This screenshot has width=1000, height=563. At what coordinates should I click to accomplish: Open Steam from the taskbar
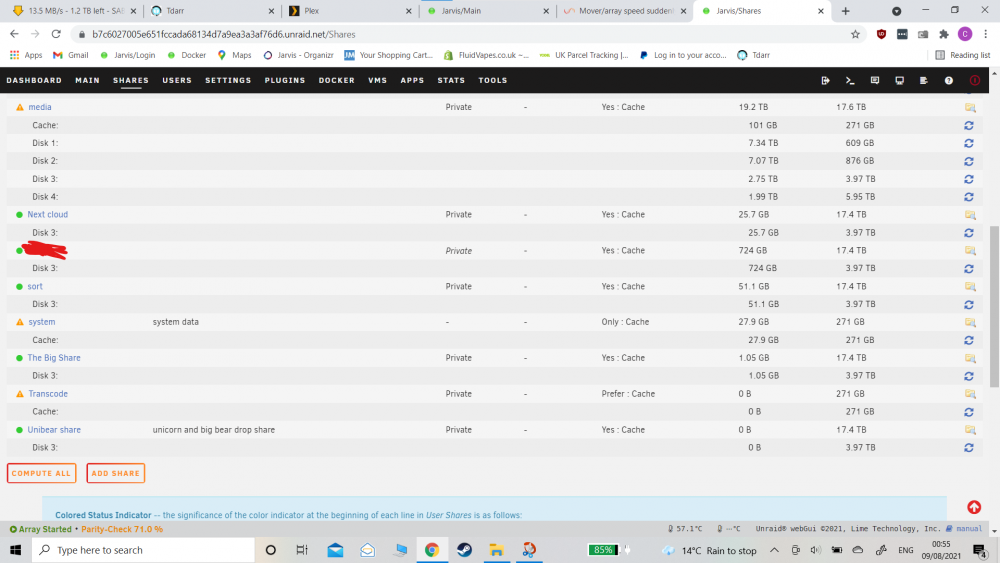(464, 550)
